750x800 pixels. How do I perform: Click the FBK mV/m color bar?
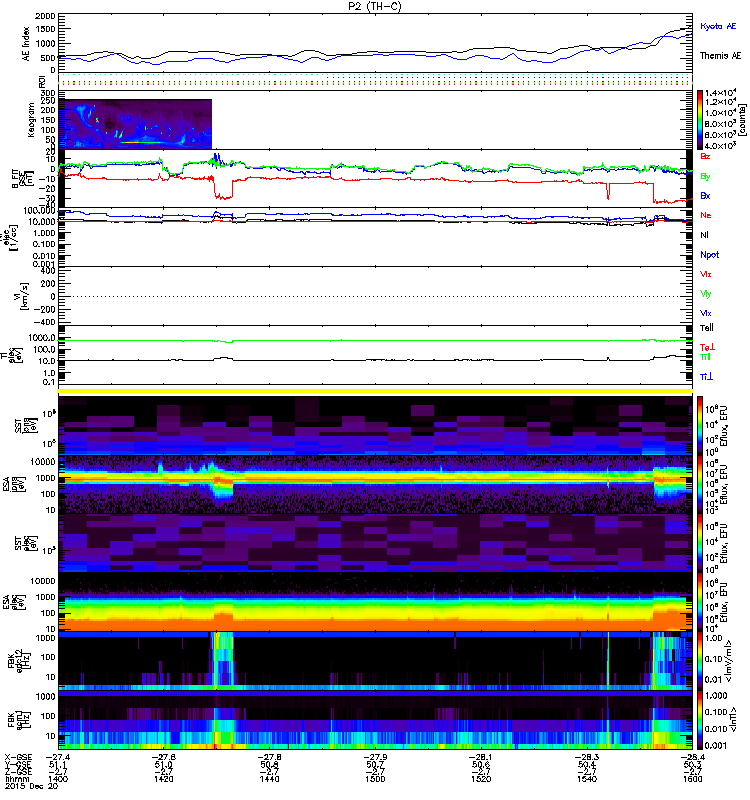(701, 660)
